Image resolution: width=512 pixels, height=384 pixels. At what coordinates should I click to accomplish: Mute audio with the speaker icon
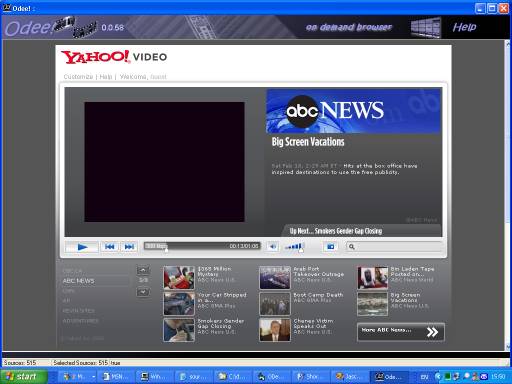pyautogui.click(x=273, y=247)
